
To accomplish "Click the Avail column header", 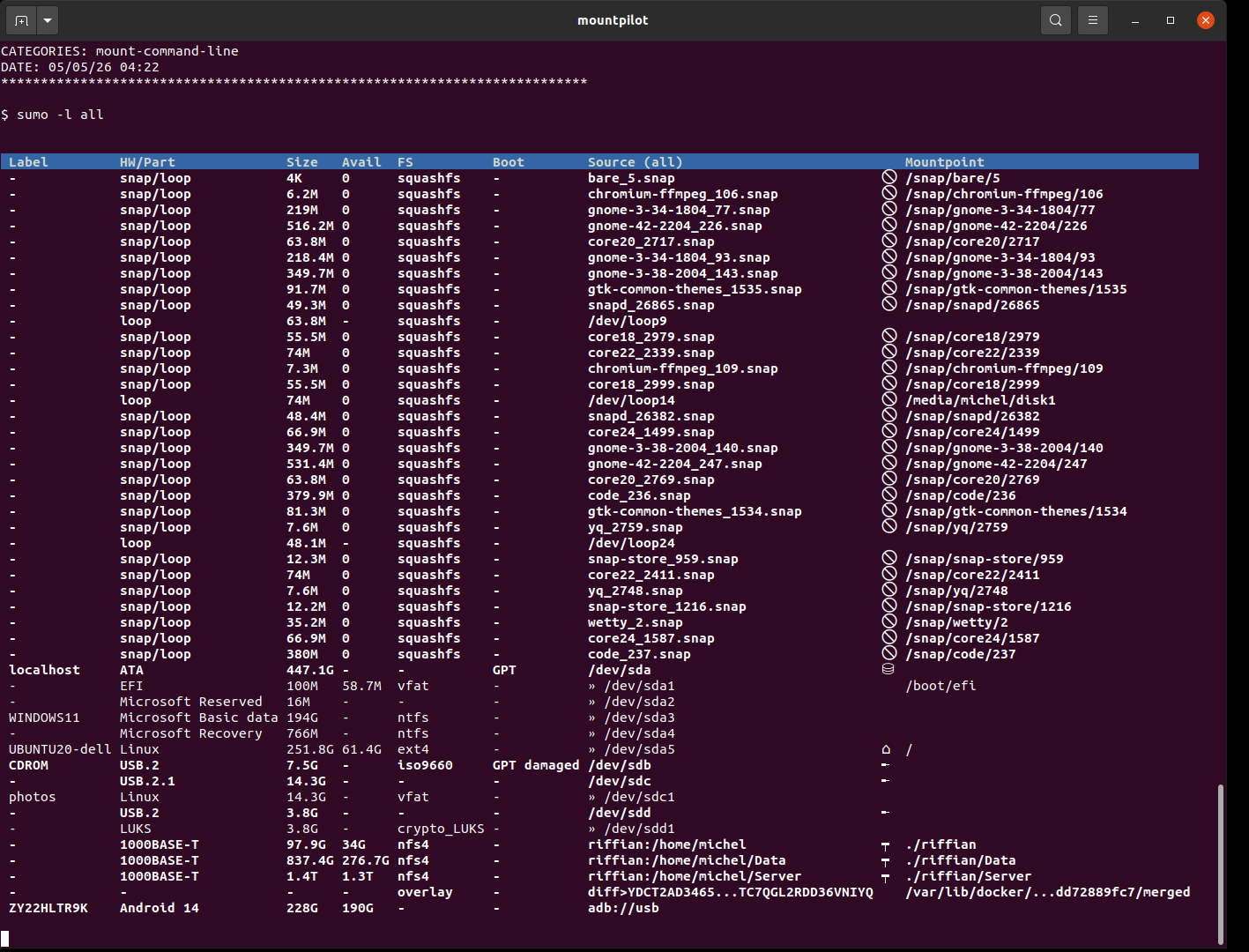I will click(x=361, y=161).
